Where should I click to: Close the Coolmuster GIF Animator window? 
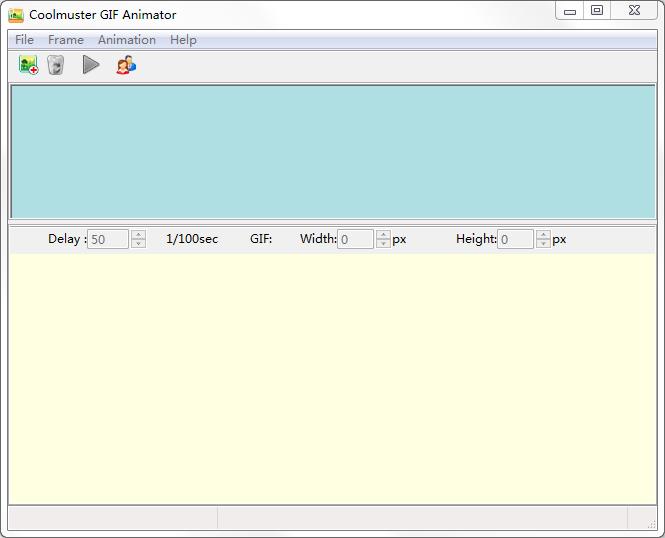tap(634, 11)
